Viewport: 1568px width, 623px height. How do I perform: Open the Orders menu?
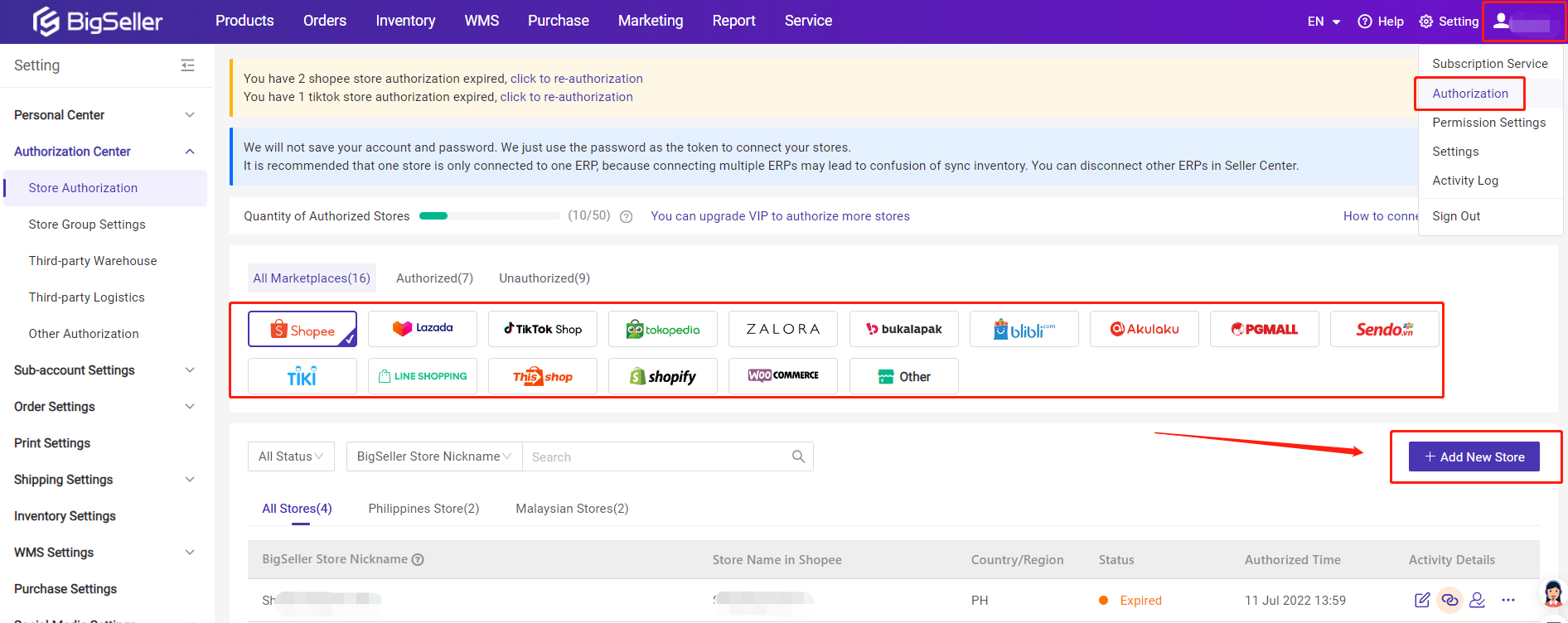pos(325,21)
